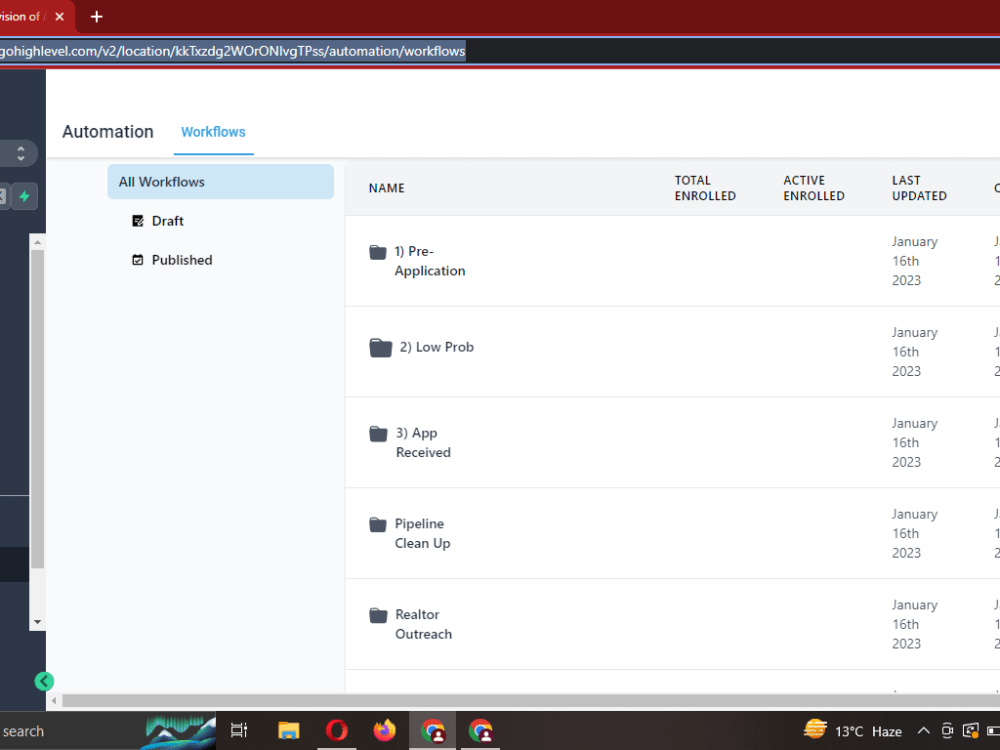Switch to the second Chrome taskbar window
The height and width of the screenshot is (750, 1000).
coord(481,730)
